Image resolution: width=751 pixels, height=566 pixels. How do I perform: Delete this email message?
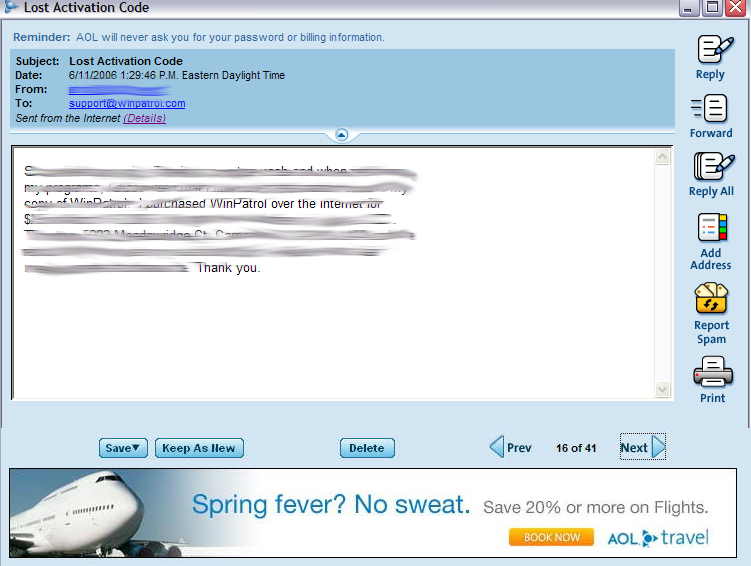(367, 448)
